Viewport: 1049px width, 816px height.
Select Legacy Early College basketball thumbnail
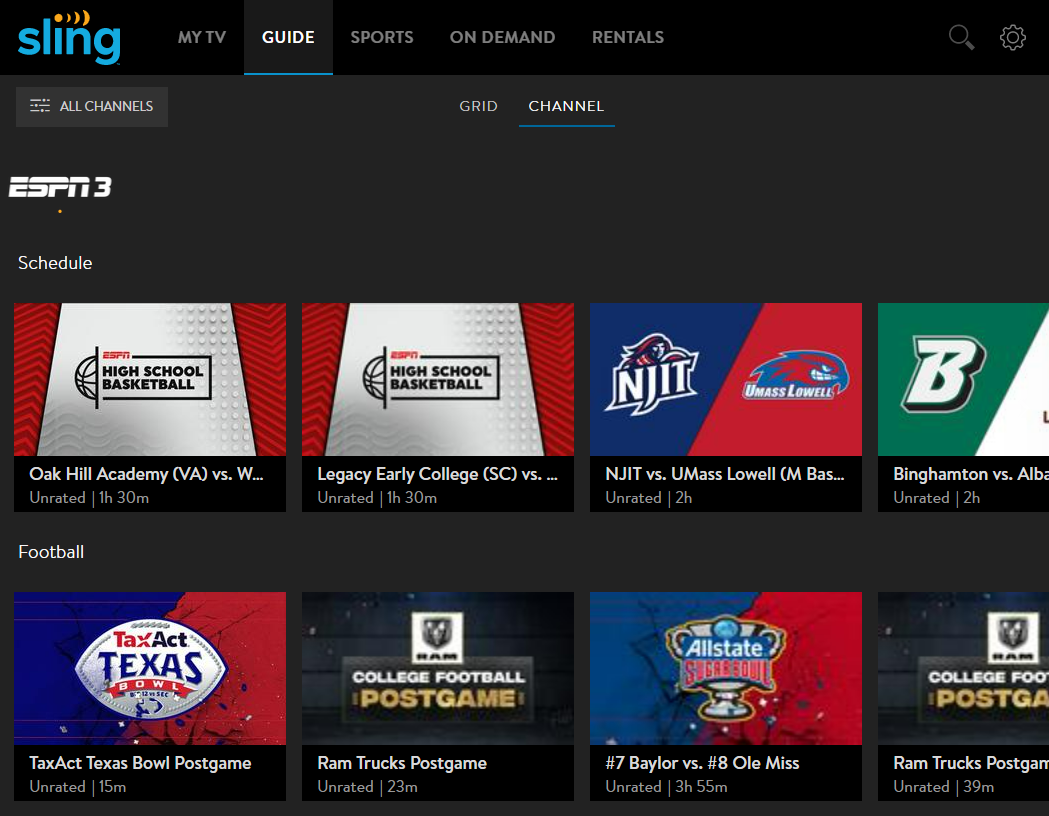coord(438,380)
